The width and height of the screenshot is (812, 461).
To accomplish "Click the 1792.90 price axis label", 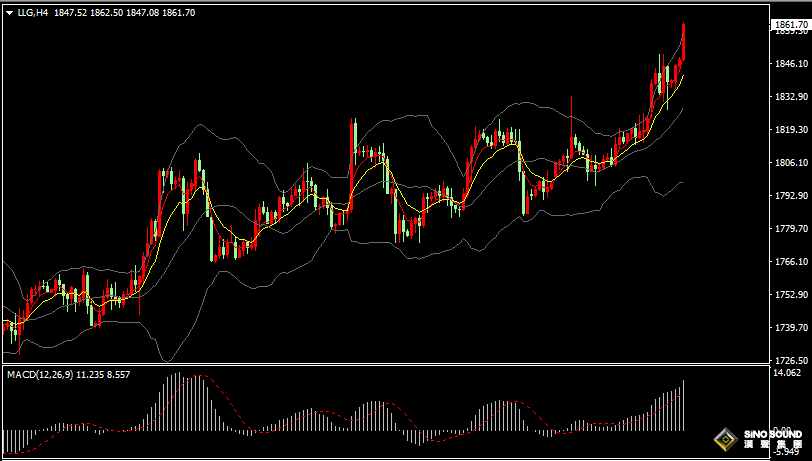I will (x=790, y=196).
